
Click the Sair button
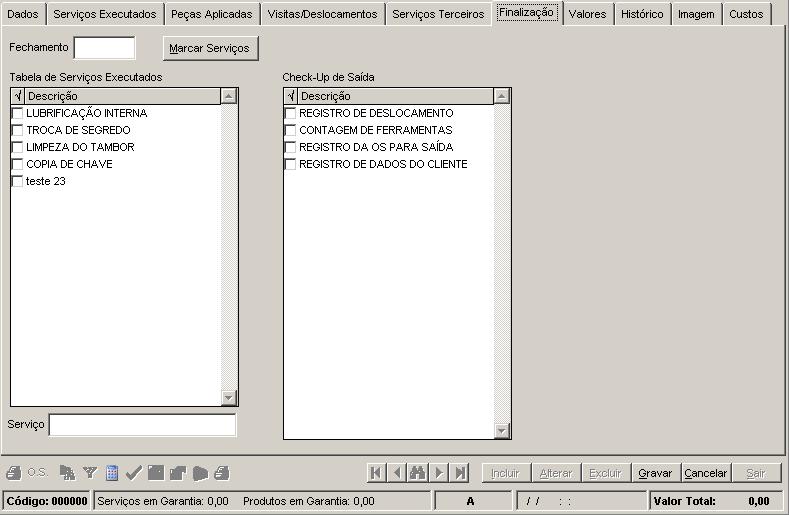point(756,473)
